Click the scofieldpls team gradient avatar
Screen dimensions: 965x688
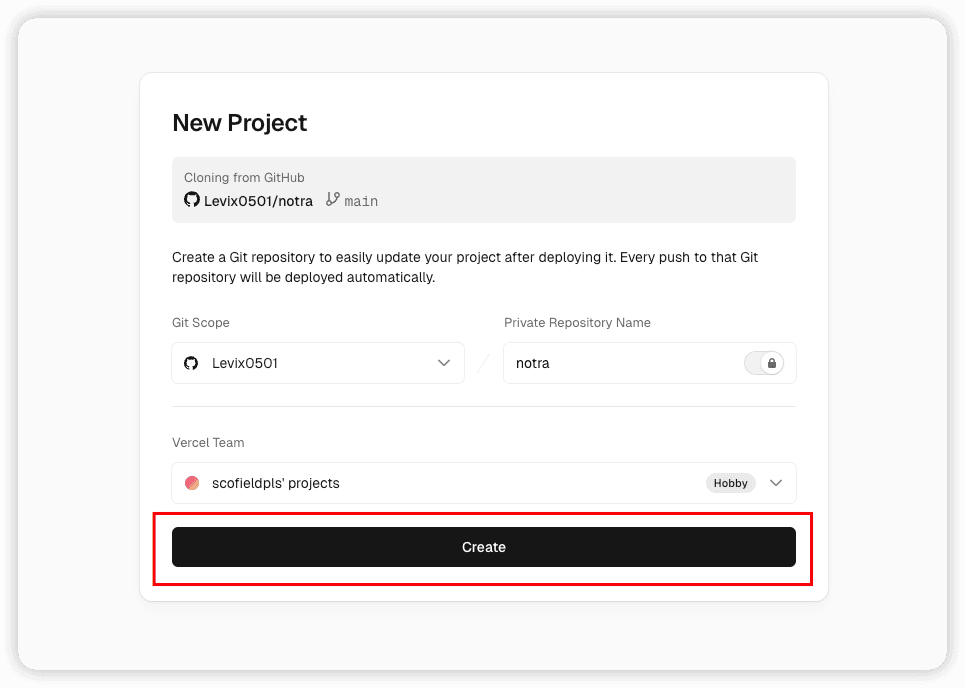point(192,483)
